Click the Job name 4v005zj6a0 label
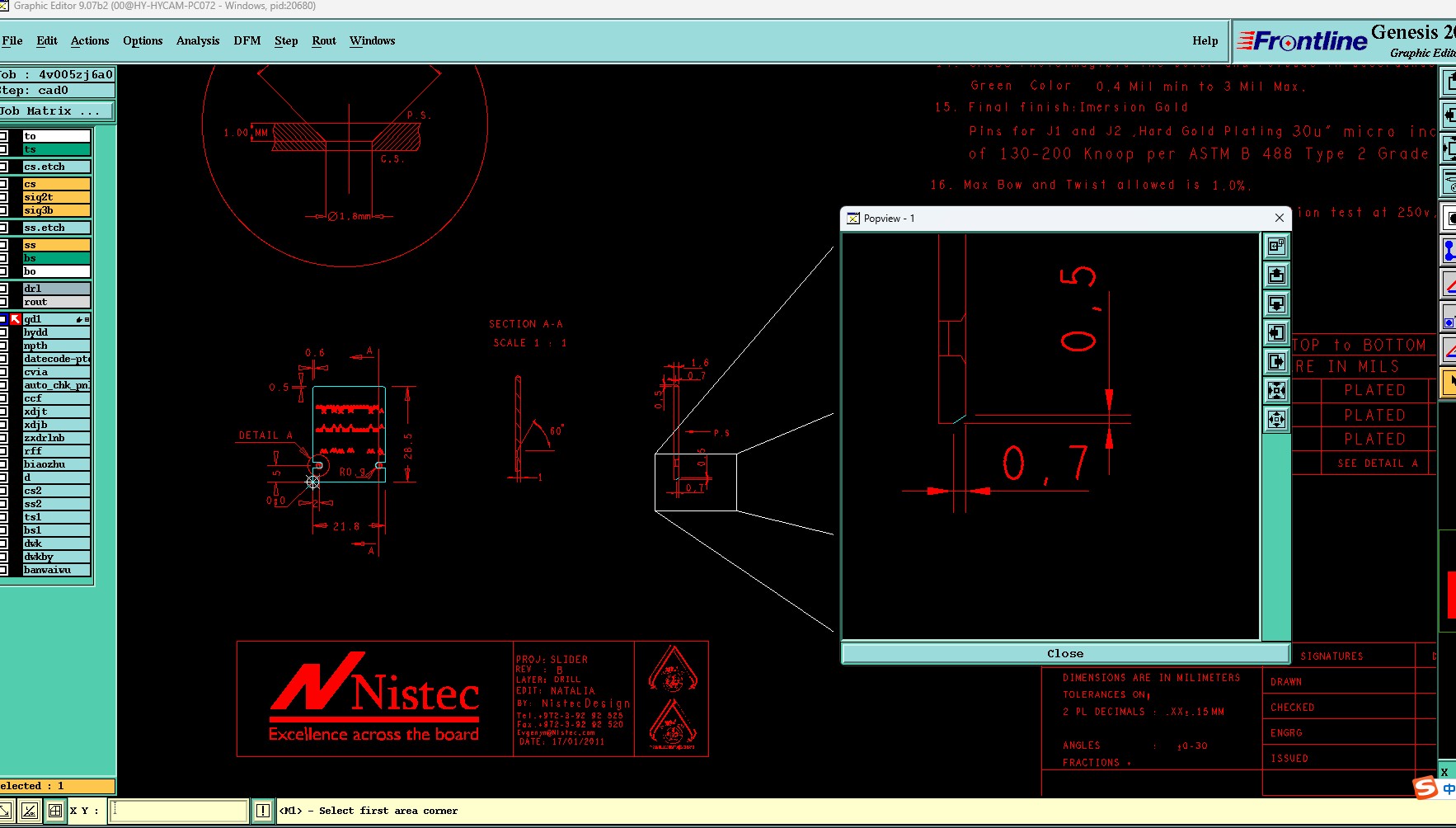The width and height of the screenshot is (1456, 828). (x=57, y=74)
